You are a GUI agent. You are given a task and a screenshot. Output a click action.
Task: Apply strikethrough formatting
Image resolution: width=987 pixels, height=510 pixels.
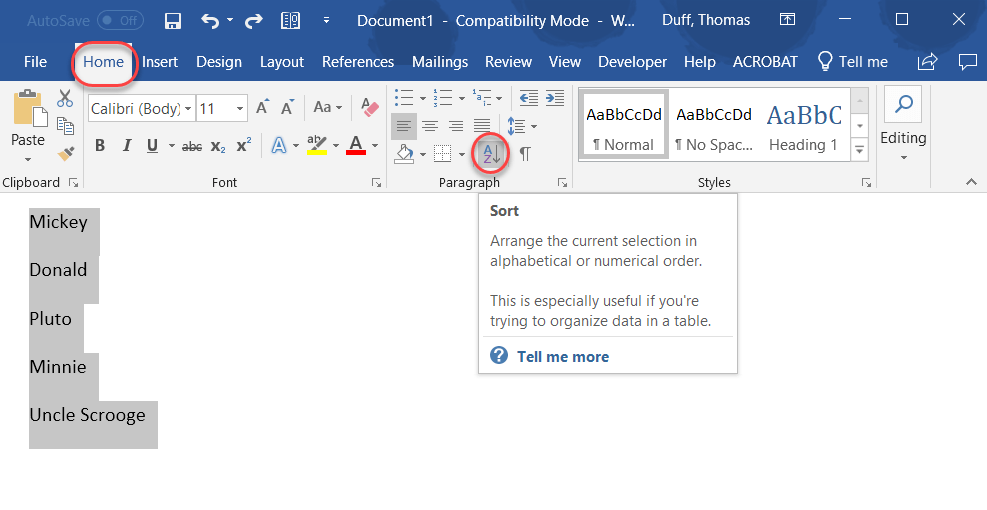click(192, 146)
